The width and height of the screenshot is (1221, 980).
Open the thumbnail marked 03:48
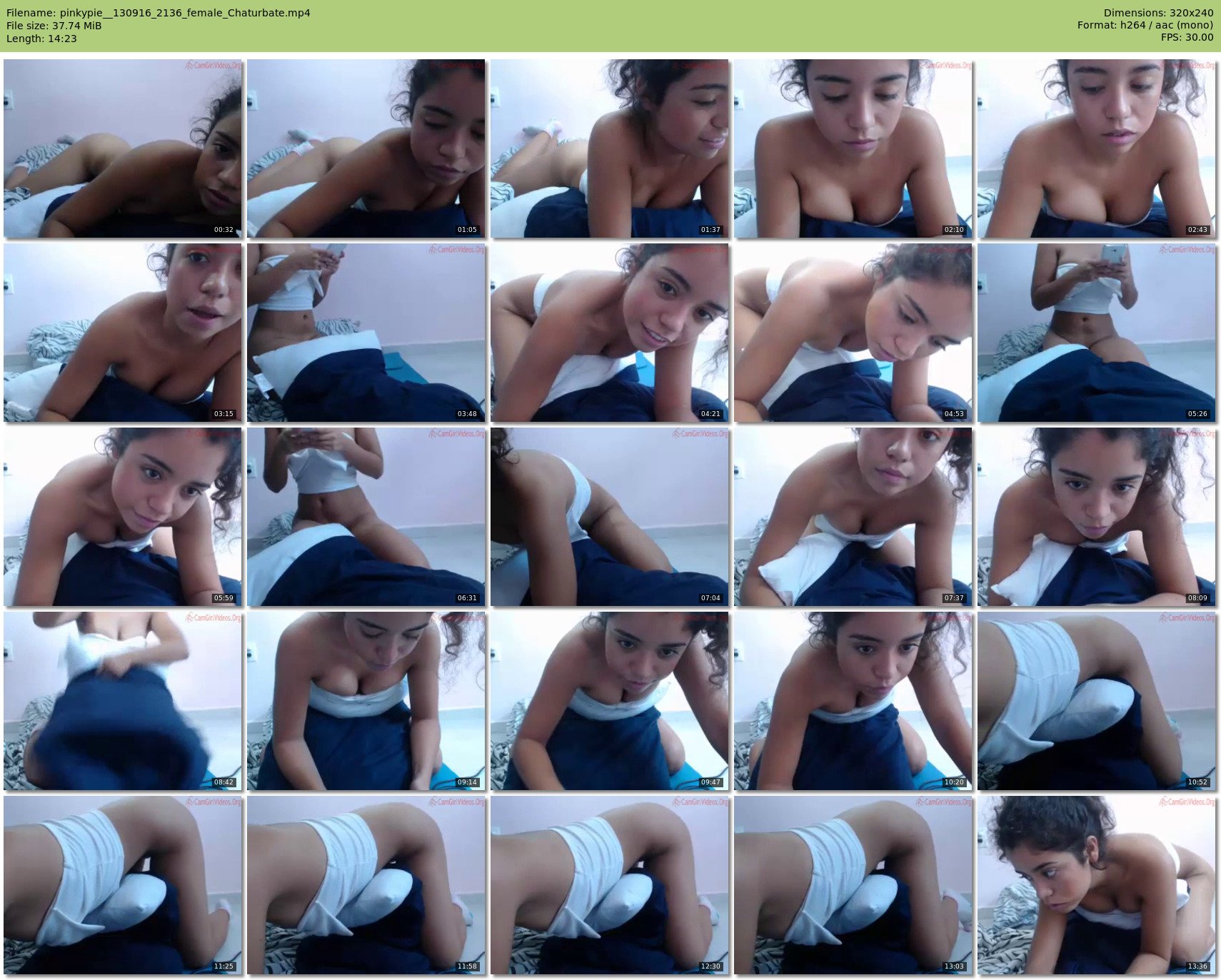click(366, 333)
